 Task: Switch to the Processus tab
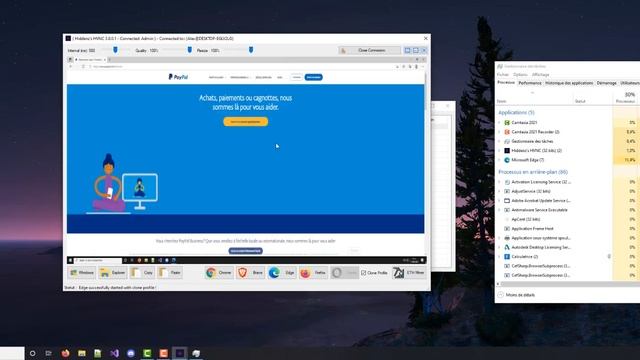(x=506, y=83)
